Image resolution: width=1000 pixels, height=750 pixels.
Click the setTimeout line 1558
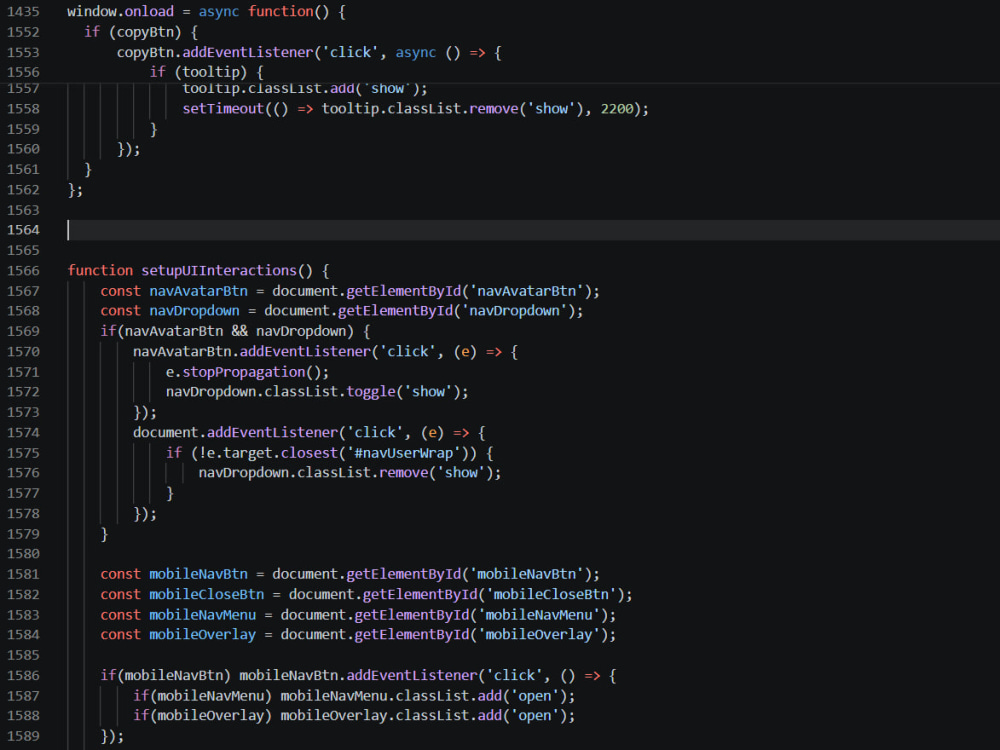tap(415, 108)
